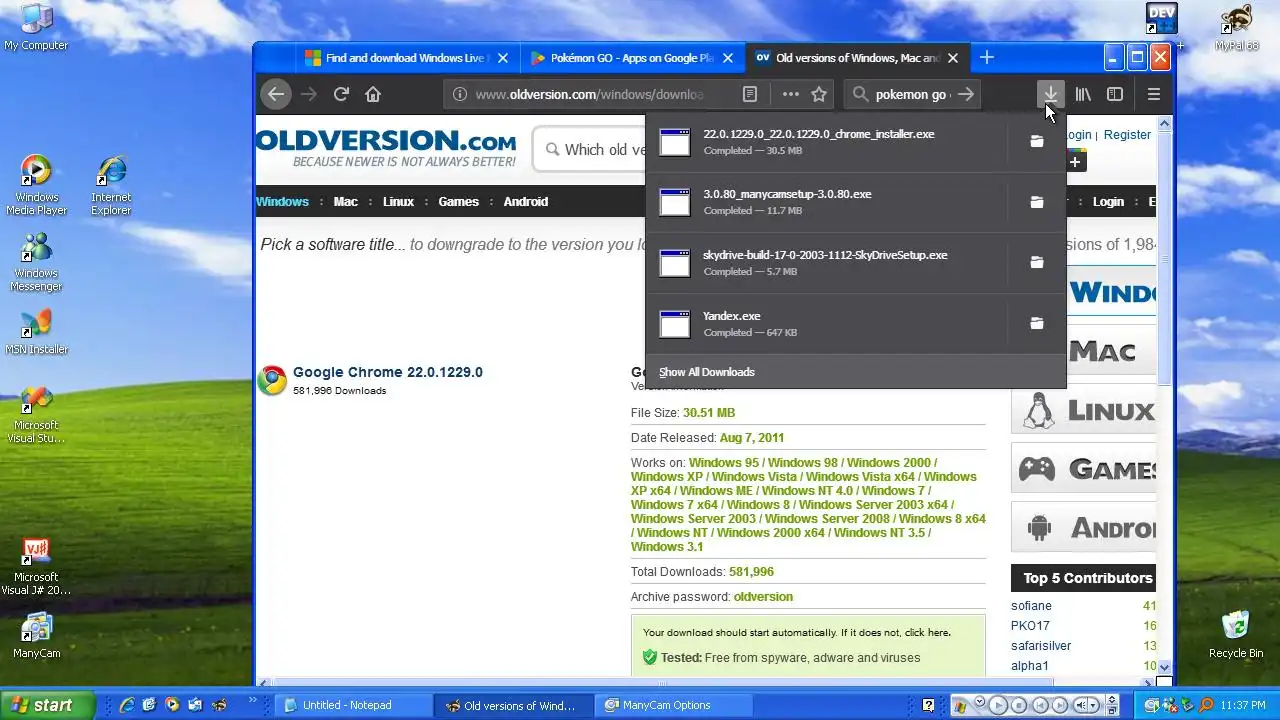Screen dimensions: 1280x720
Task: Switch to Untitled - Notepad taskbar button
Action: pyautogui.click(x=355, y=705)
